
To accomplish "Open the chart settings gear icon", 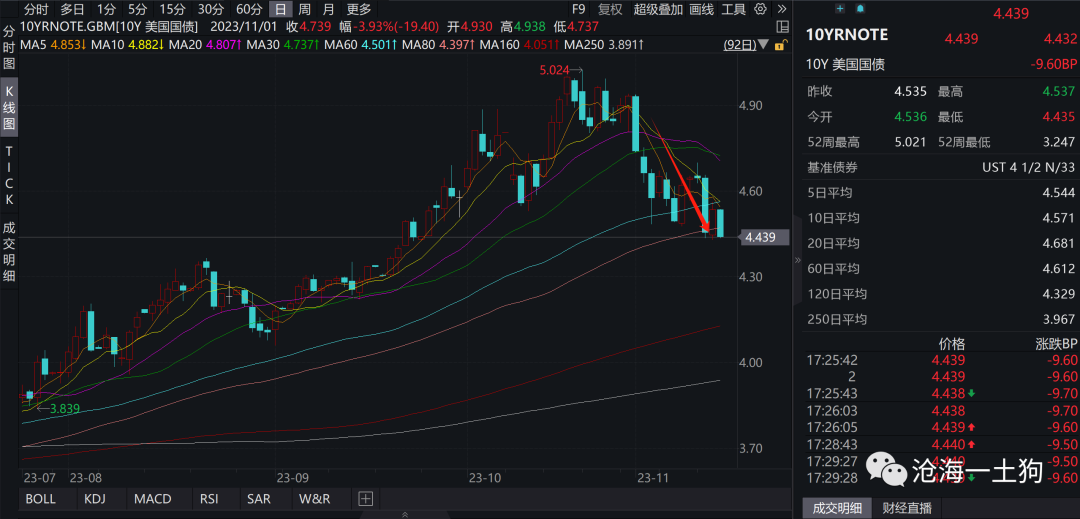I will [x=760, y=10].
